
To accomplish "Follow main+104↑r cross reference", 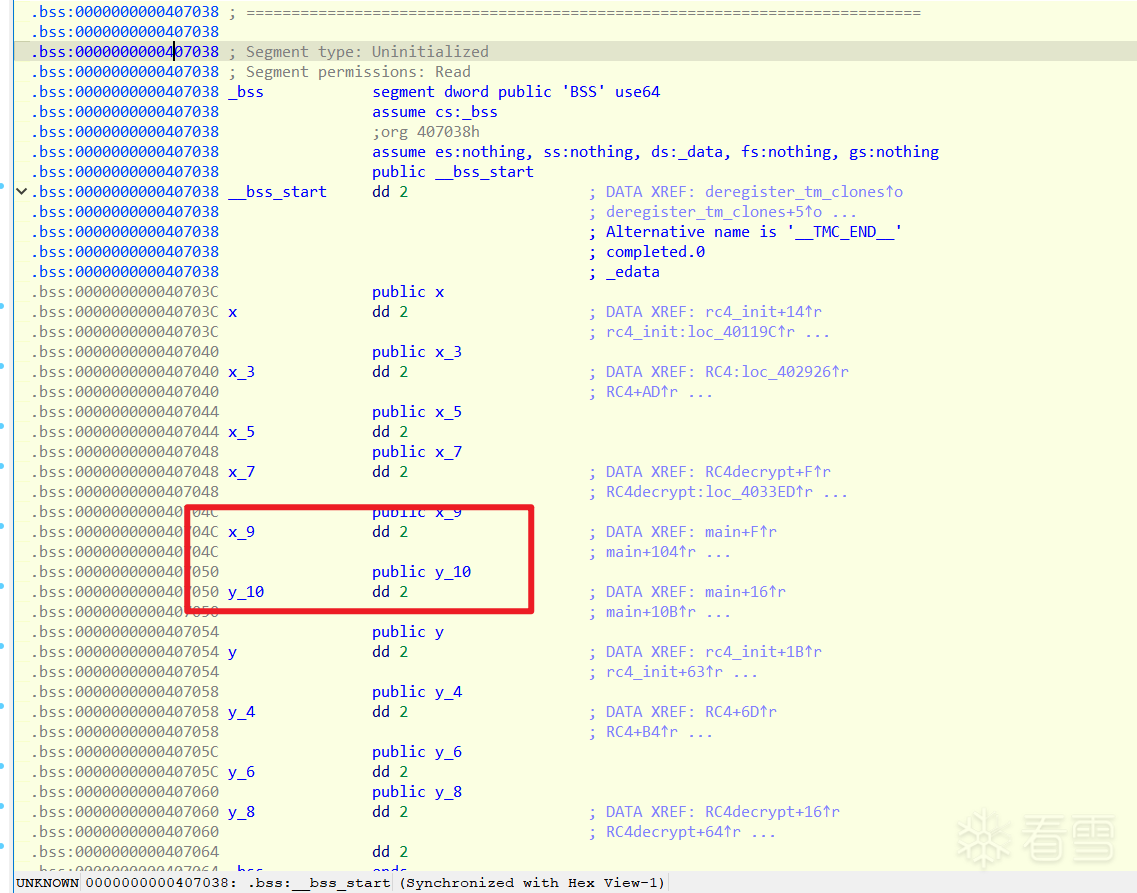I will click(x=650, y=552).
